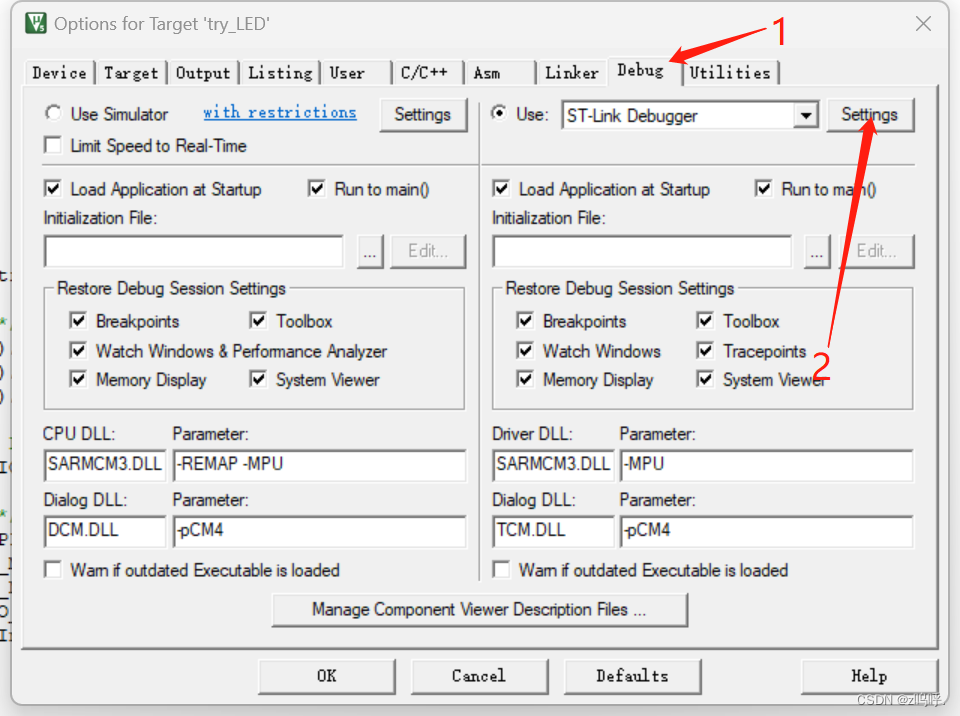Toggle simulator Run to main() checkbox
Viewport: 960px width, 716px height.
pos(317,189)
